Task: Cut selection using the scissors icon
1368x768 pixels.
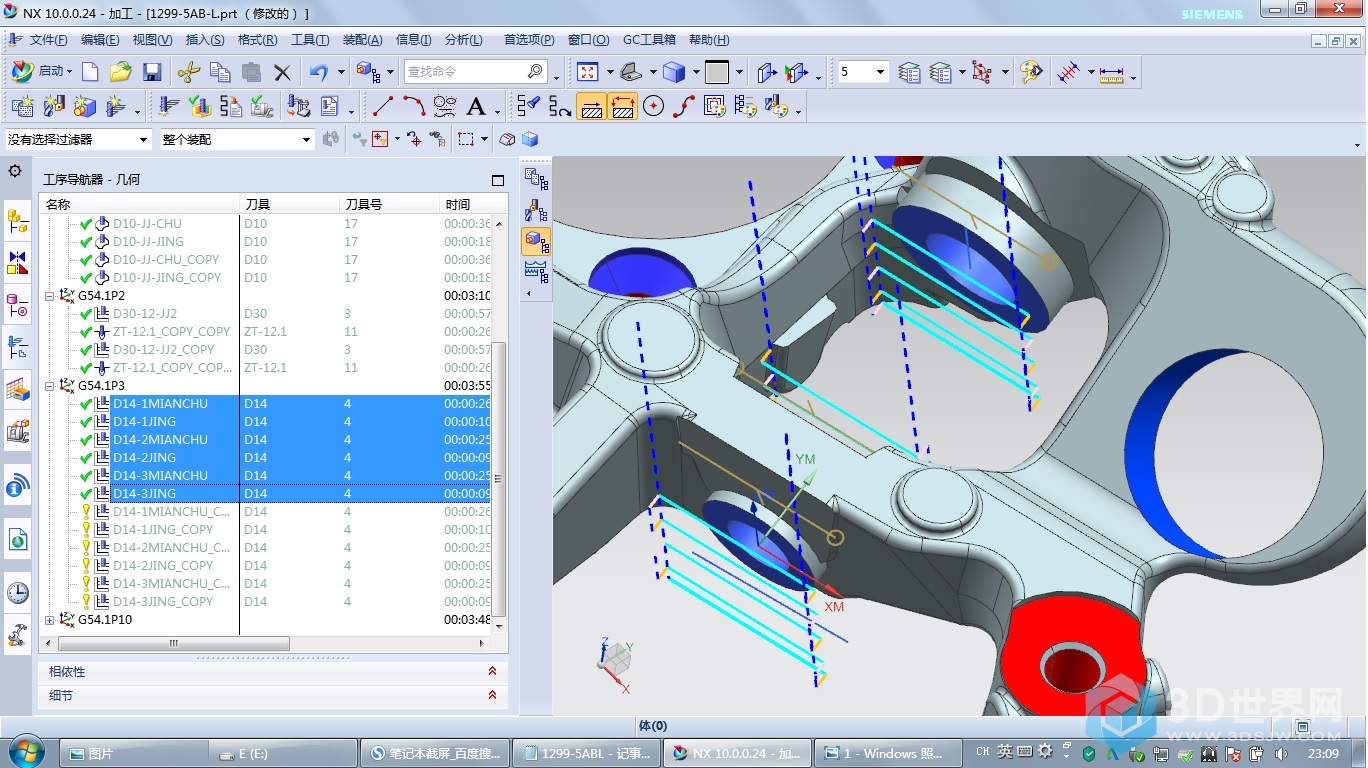Action: tap(189, 72)
